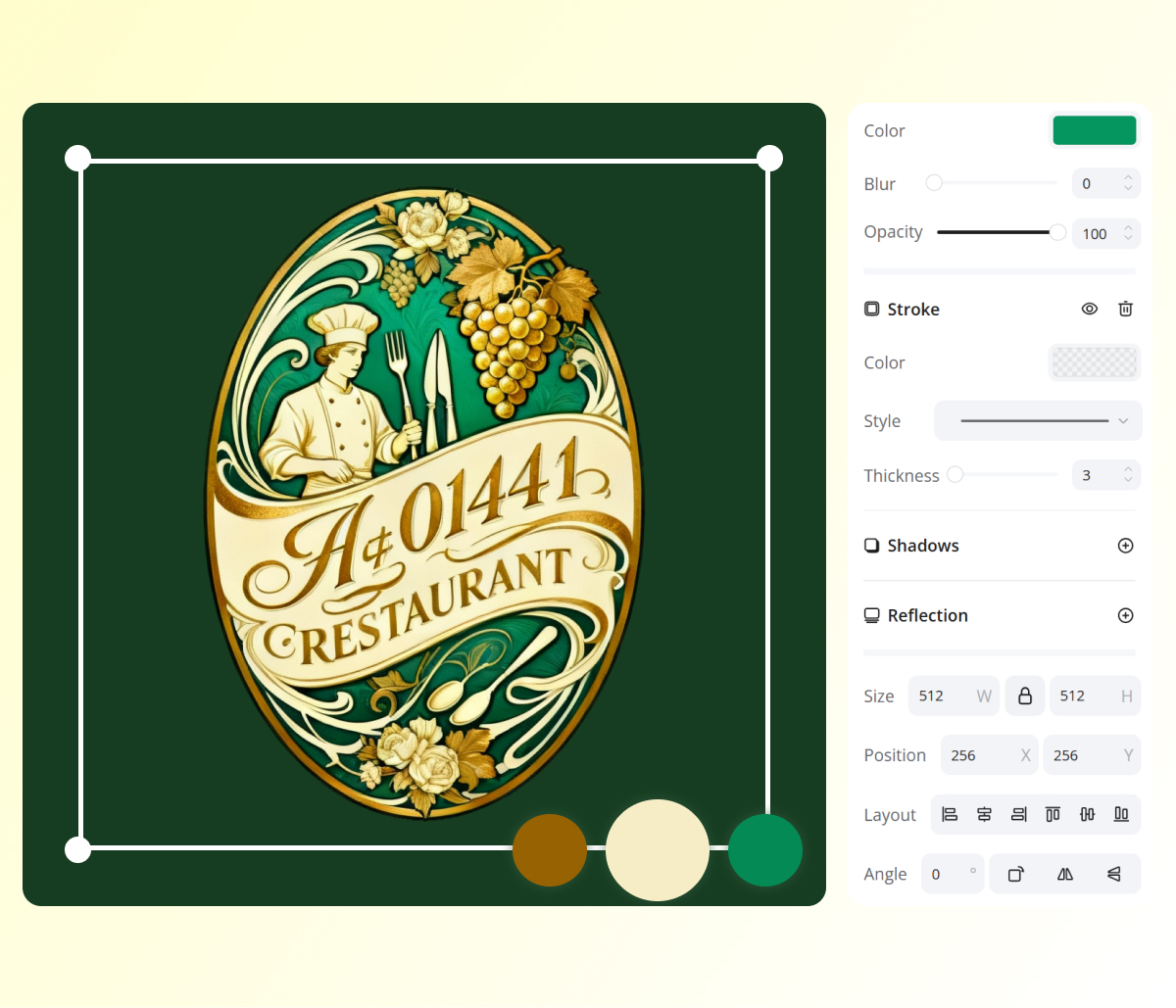Align selection to top edge
The image size is (1176, 1008).
pos(1053,815)
